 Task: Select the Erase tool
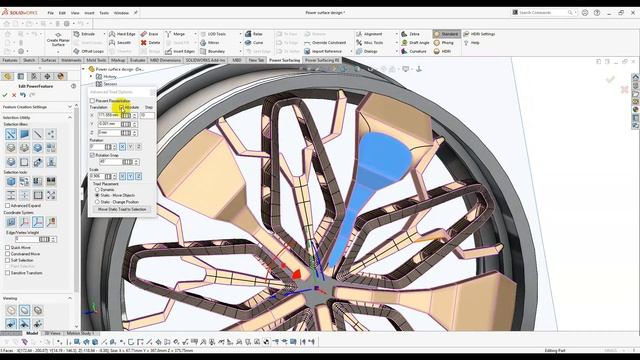[x=149, y=34]
